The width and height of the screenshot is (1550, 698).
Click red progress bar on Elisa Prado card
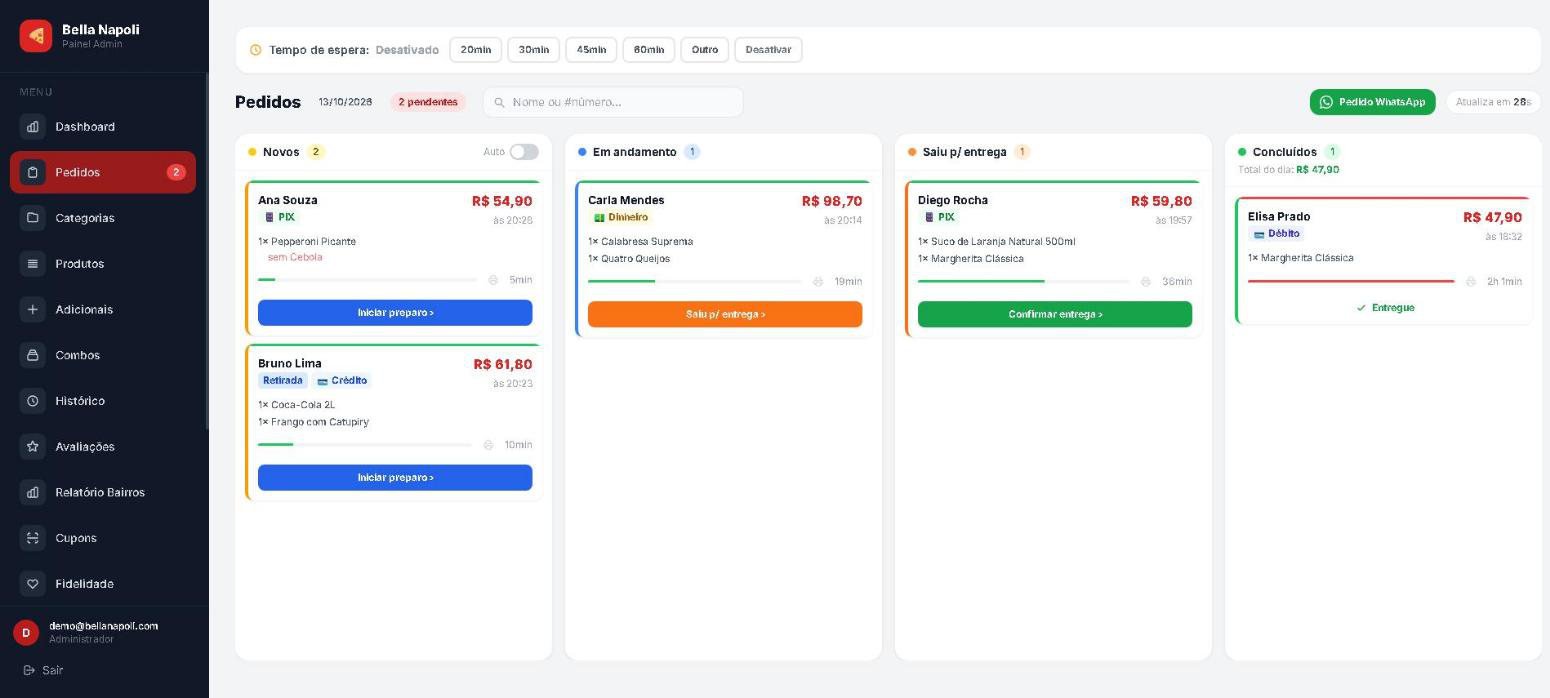[1351, 282]
